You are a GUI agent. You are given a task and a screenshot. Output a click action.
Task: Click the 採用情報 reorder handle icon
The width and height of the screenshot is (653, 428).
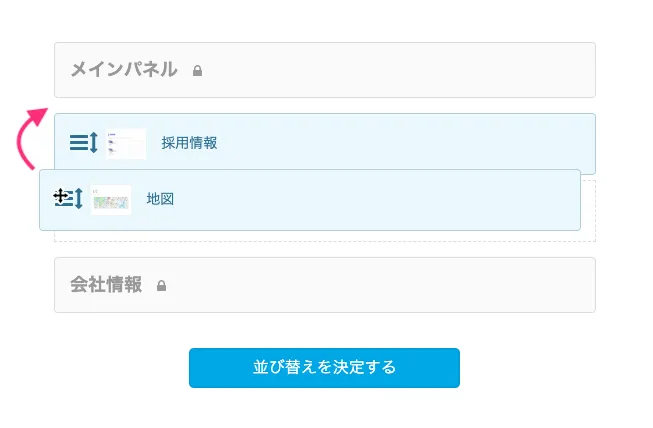click(x=84, y=143)
